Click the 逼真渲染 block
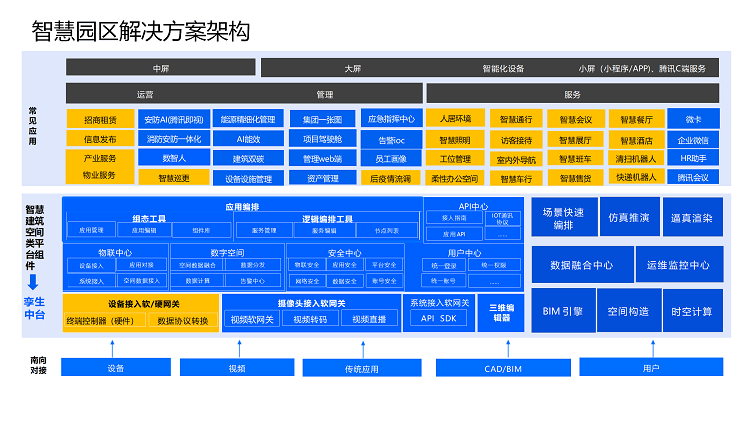 point(692,218)
